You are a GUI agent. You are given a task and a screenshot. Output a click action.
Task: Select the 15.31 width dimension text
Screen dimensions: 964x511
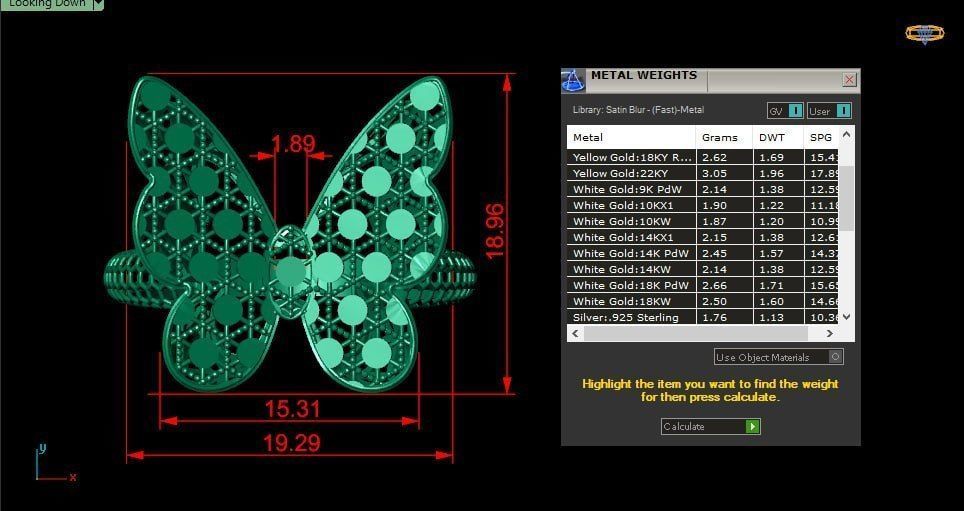(293, 408)
